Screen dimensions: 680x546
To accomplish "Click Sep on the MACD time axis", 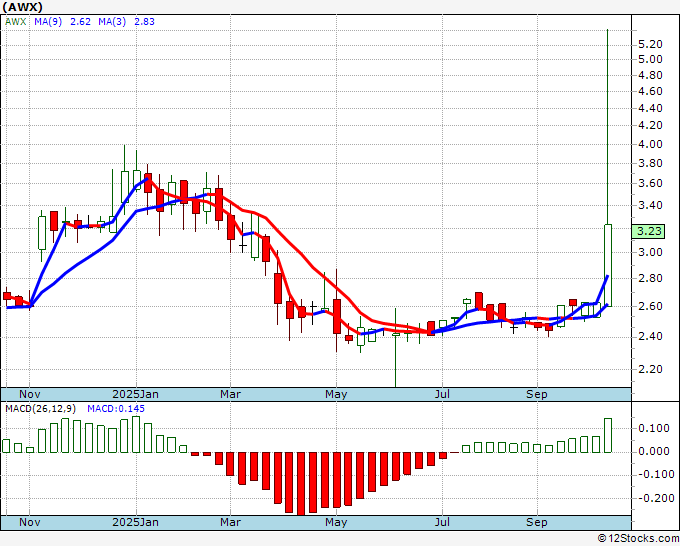I will [x=537, y=522].
